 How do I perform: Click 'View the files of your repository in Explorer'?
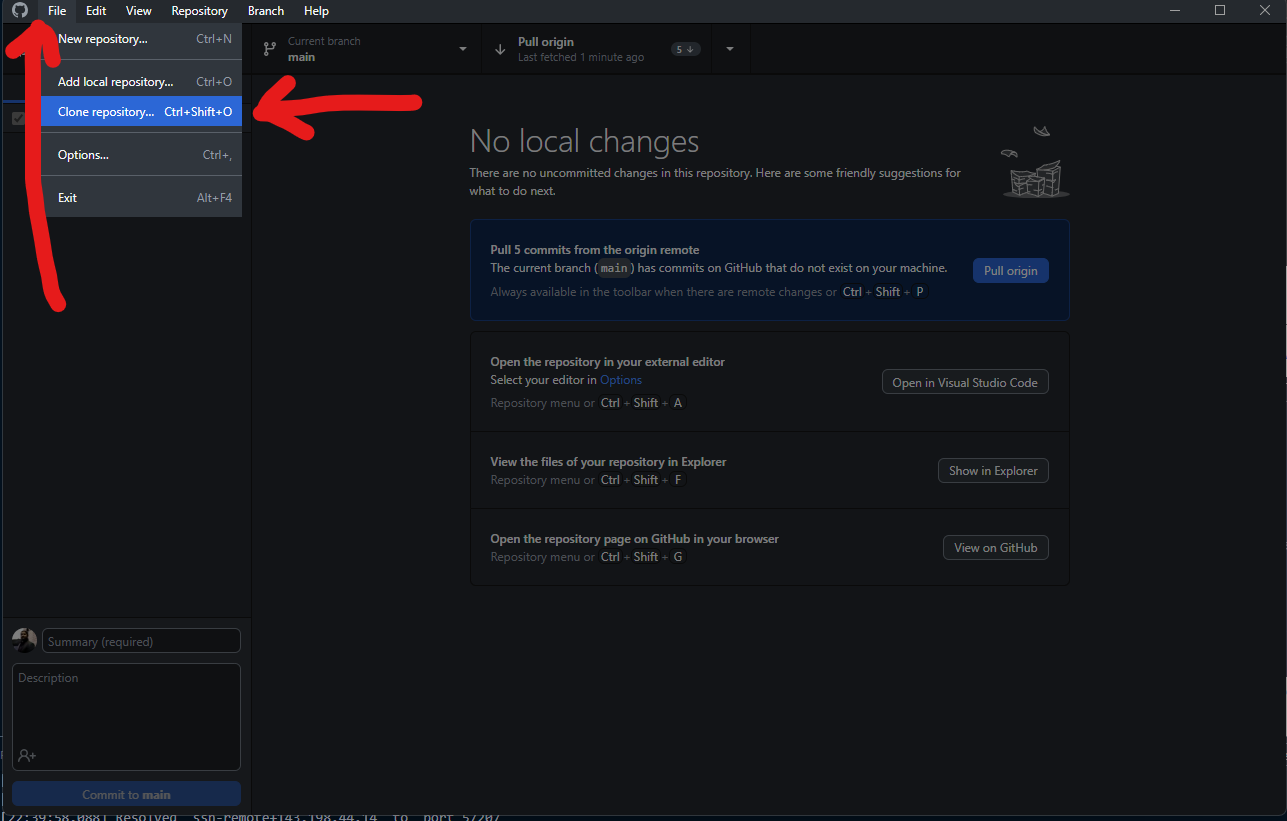click(x=608, y=462)
